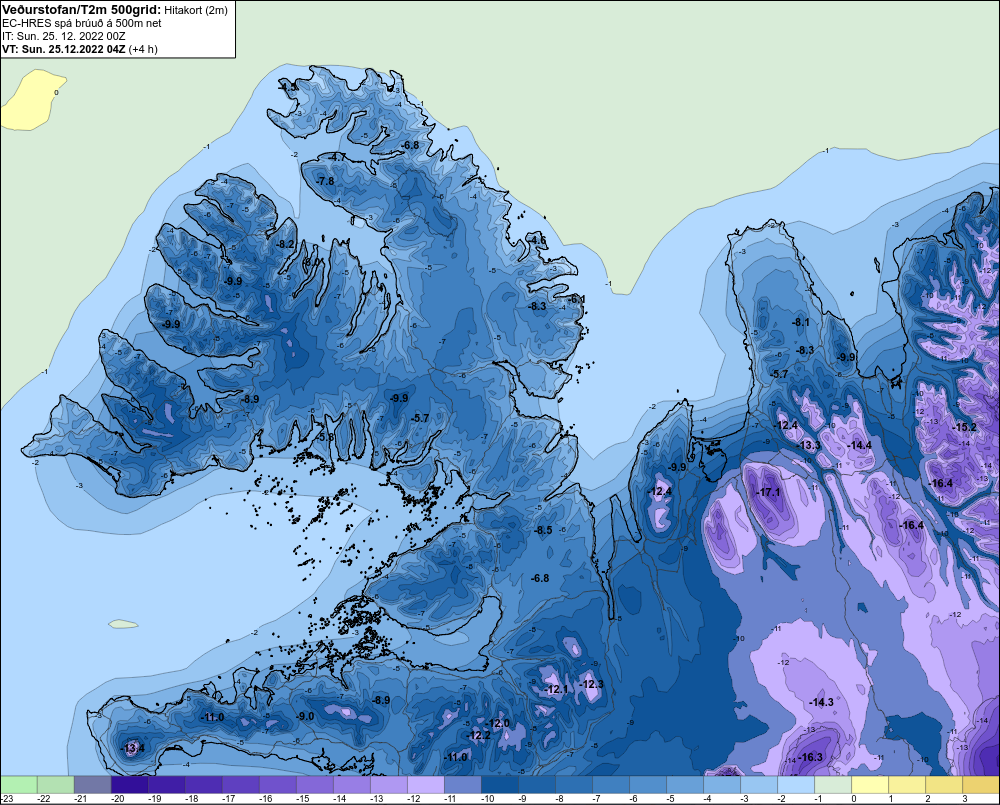Click the -14.3 temperature reading
The width and height of the screenshot is (1000, 805).
pos(821,702)
